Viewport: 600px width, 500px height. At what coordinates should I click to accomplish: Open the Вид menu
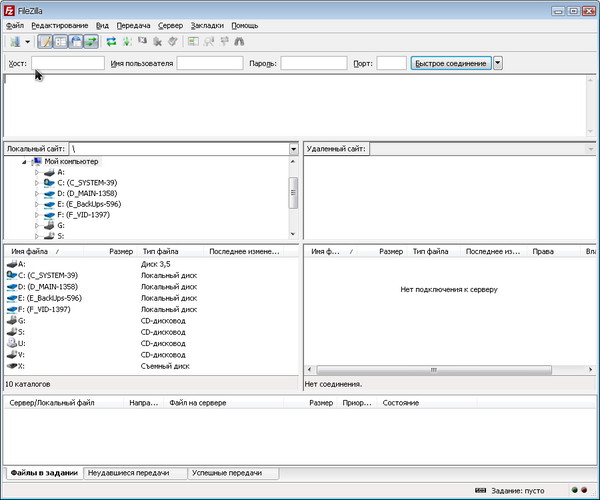(102, 26)
